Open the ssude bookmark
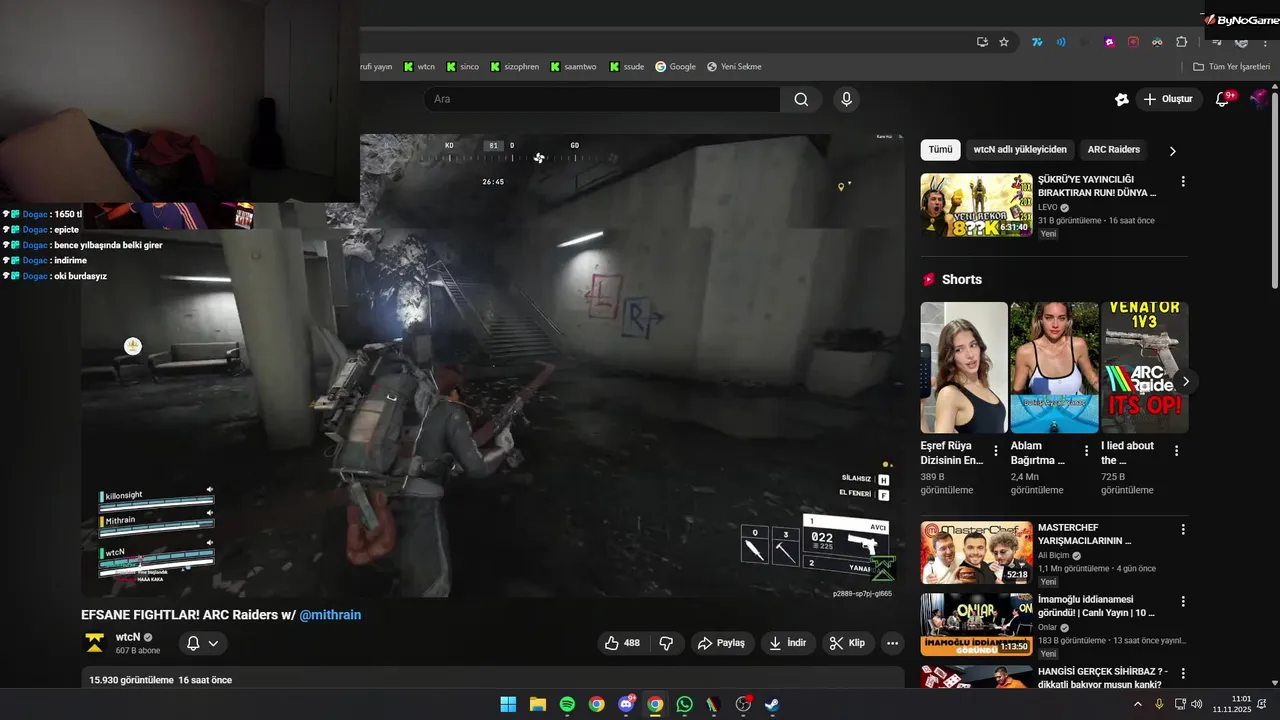This screenshot has width=1280, height=720. (x=626, y=67)
